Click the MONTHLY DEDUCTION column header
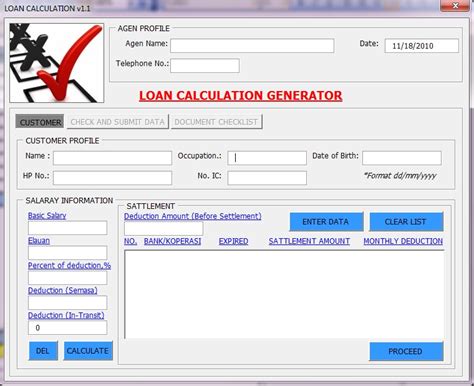Screen dimensions: 474x386 [x=403, y=241]
